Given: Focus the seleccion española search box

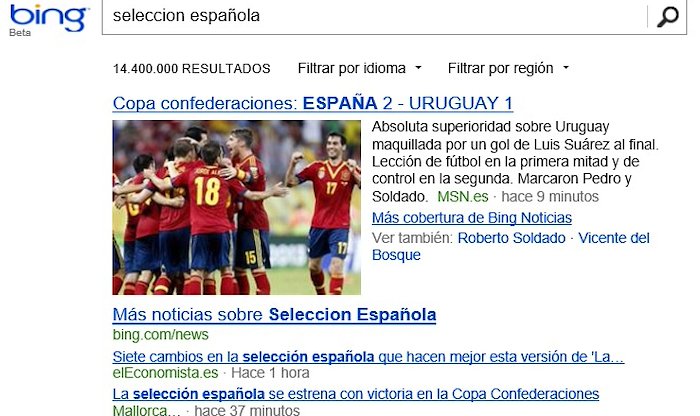Looking at the screenshot, I should pyautogui.click(x=374, y=16).
